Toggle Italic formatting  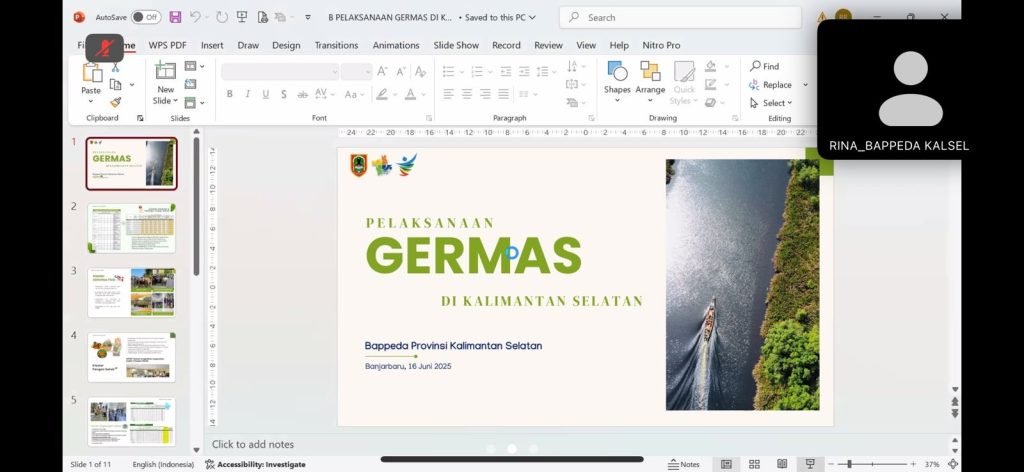pyautogui.click(x=248, y=94)
